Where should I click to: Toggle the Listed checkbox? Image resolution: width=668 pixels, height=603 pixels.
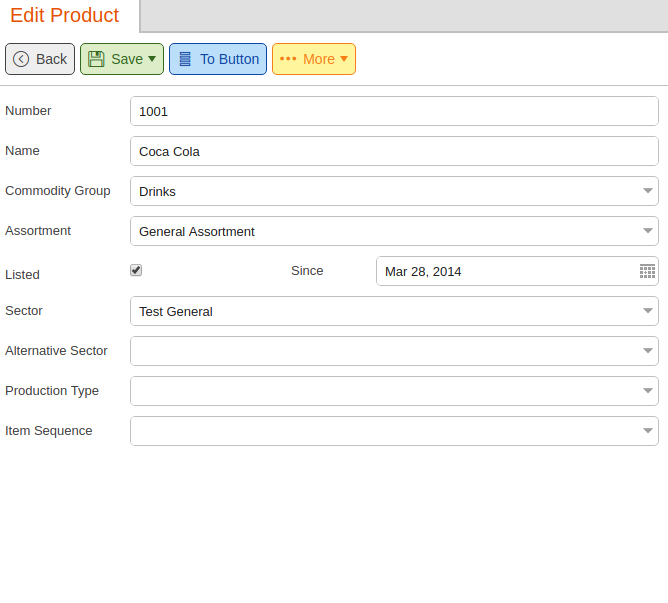pyautogui.click(x=136, y=270)
